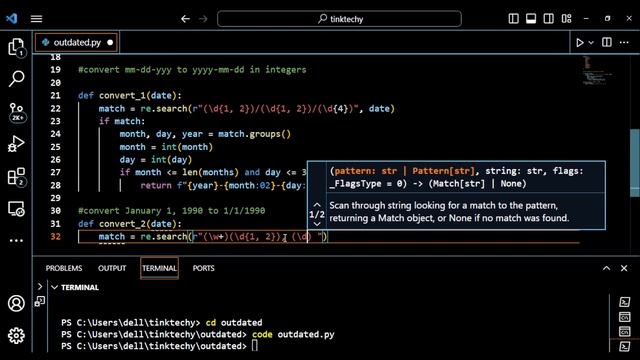Open the hamburger application menu

click(x=36, y=19)
